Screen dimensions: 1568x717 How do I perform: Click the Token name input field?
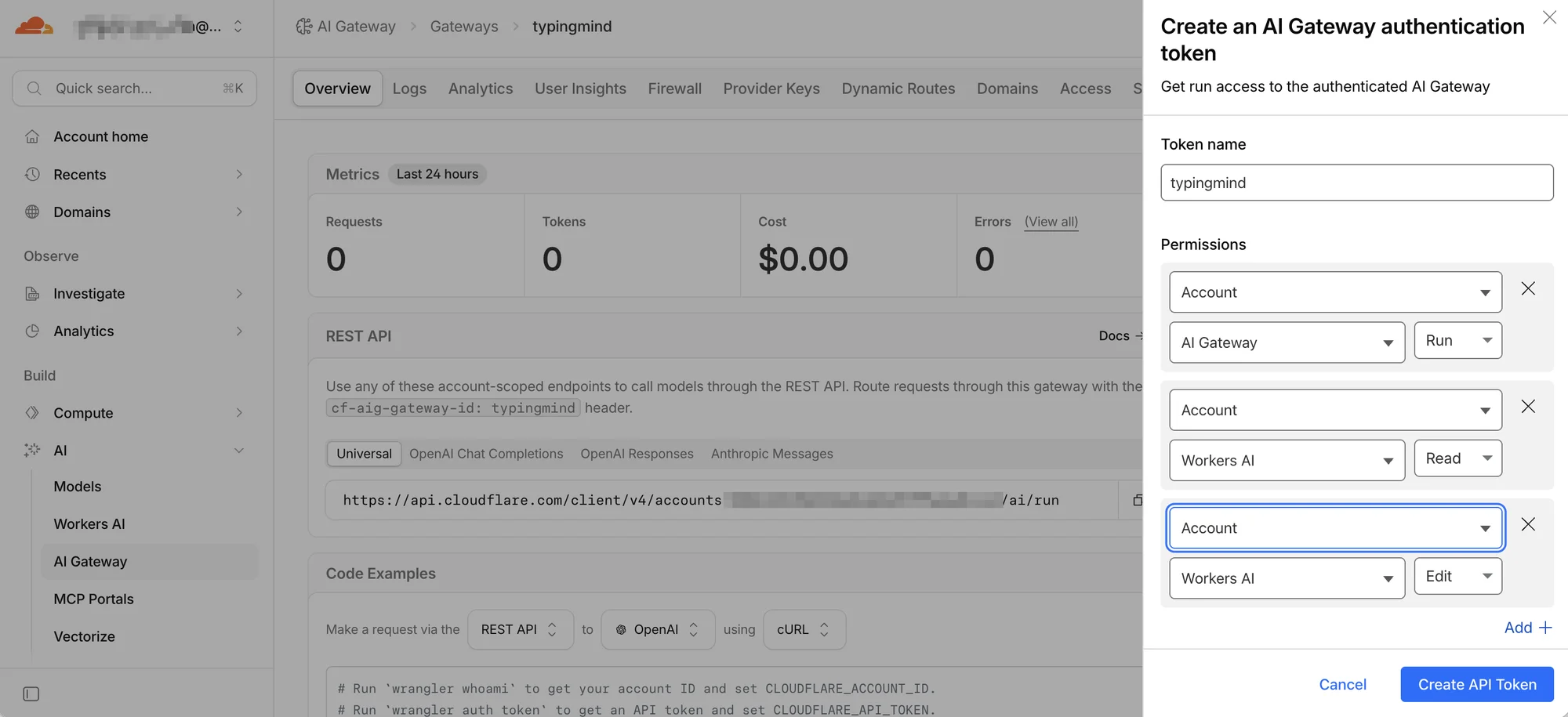click(x=1357, y=183)
